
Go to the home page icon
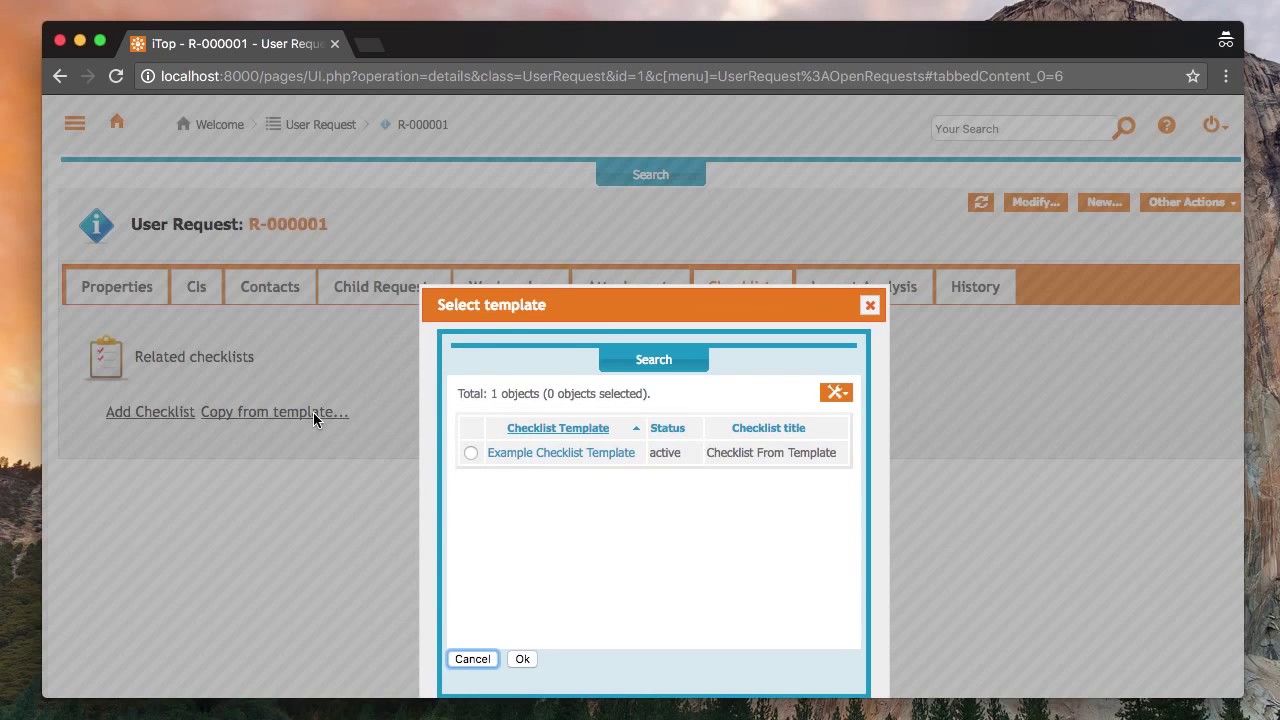[x=117, y=121]
